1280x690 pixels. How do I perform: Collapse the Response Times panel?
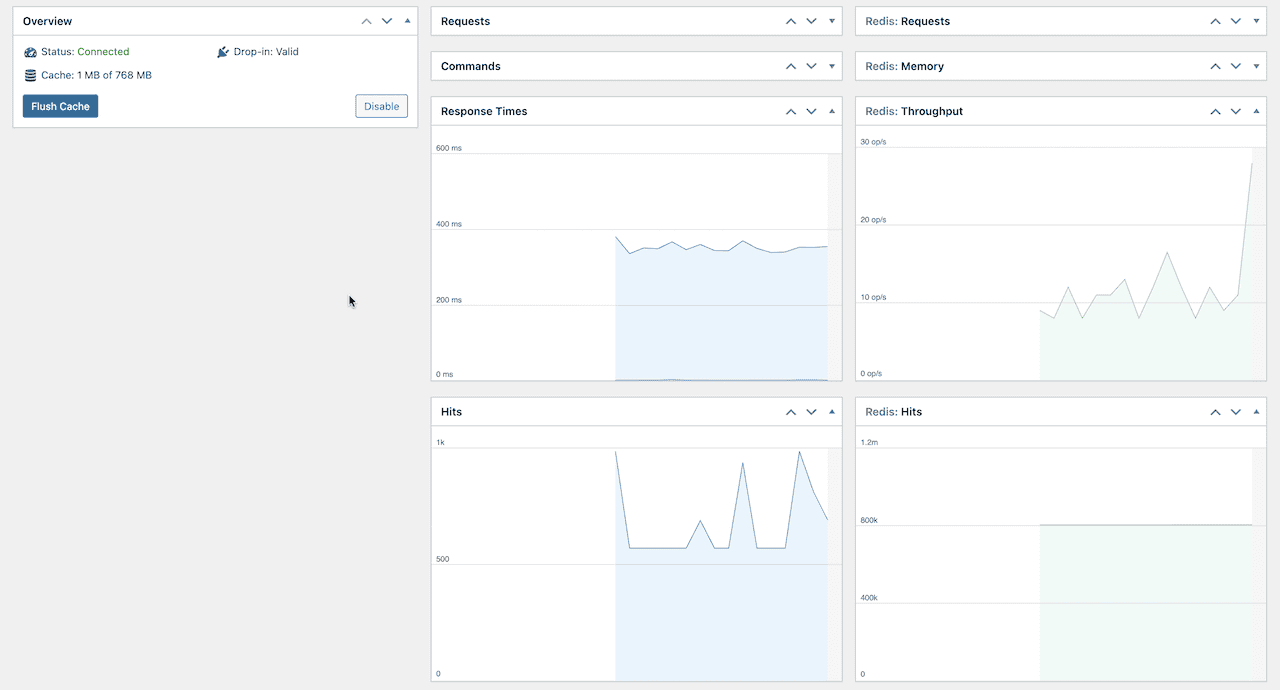point(831,111)
